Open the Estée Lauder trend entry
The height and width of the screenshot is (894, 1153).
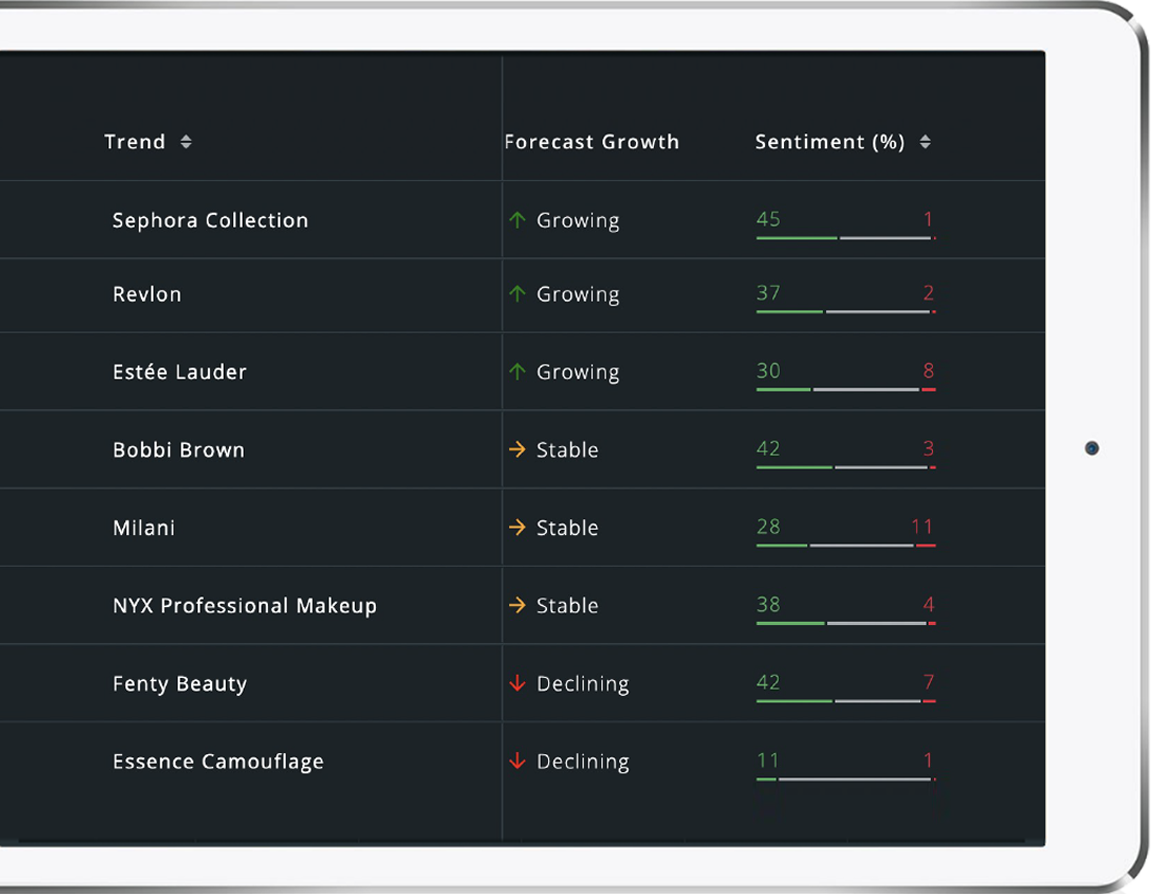click(x=180, y=372)
